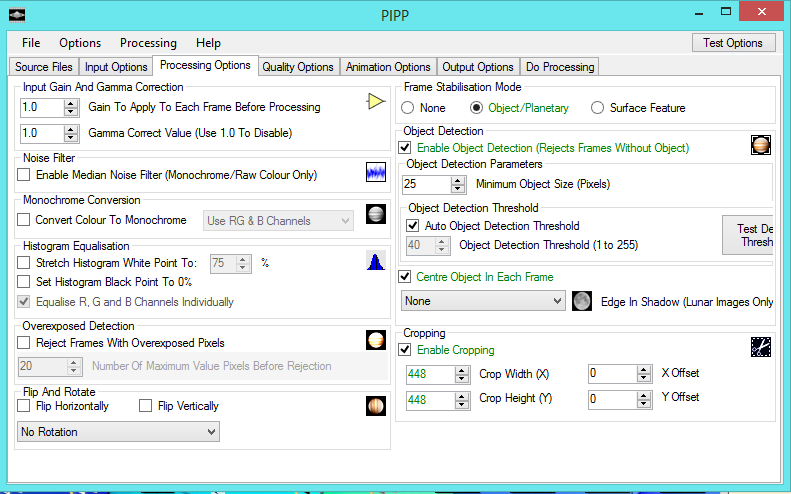The width and height of the screenshot is (791, 494).
Task: Check Convert Colour To Monochrome
Action: pyautogui.click(x=24, y=219)
